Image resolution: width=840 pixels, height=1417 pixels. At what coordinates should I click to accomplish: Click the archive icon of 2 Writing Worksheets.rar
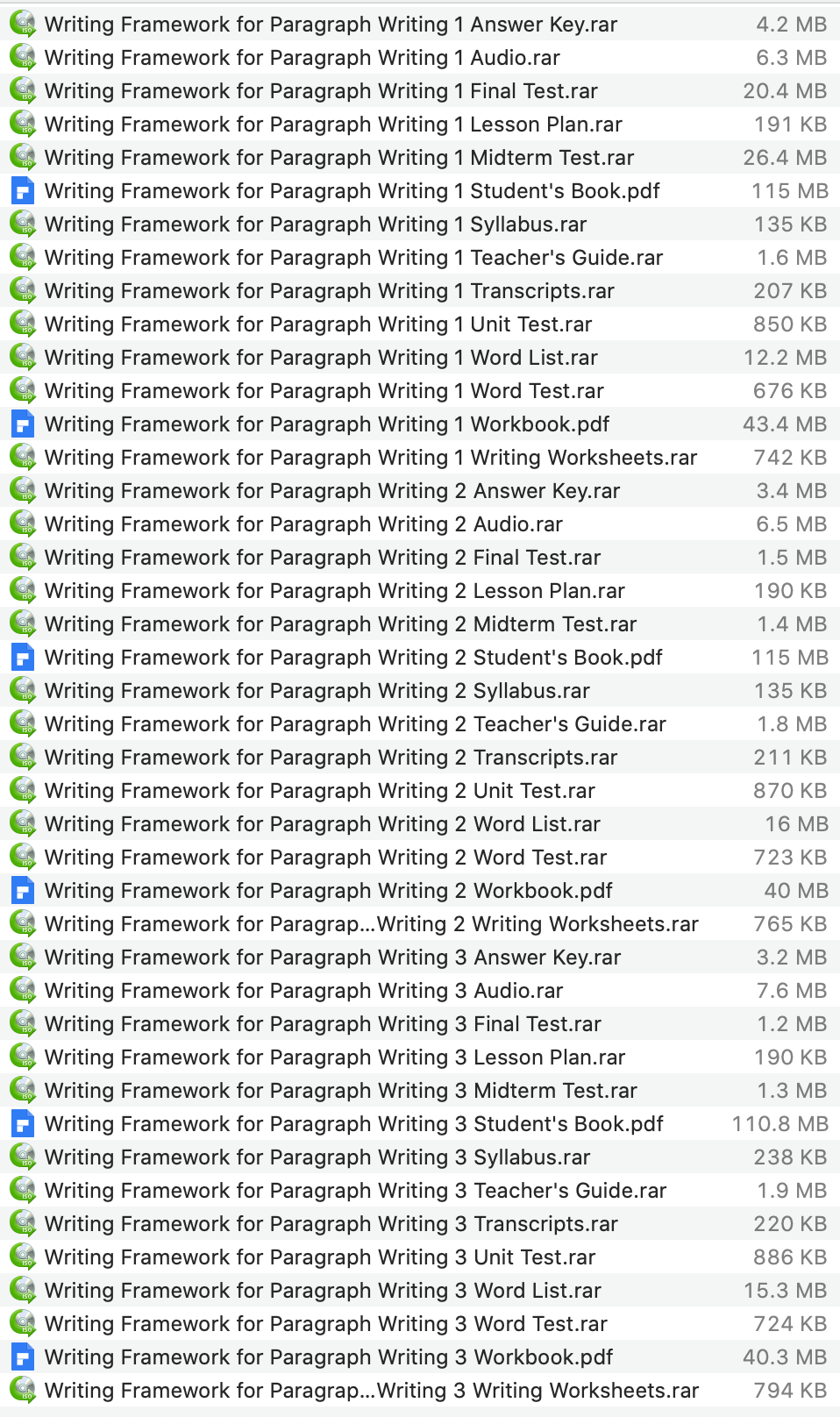coord(23,923)
